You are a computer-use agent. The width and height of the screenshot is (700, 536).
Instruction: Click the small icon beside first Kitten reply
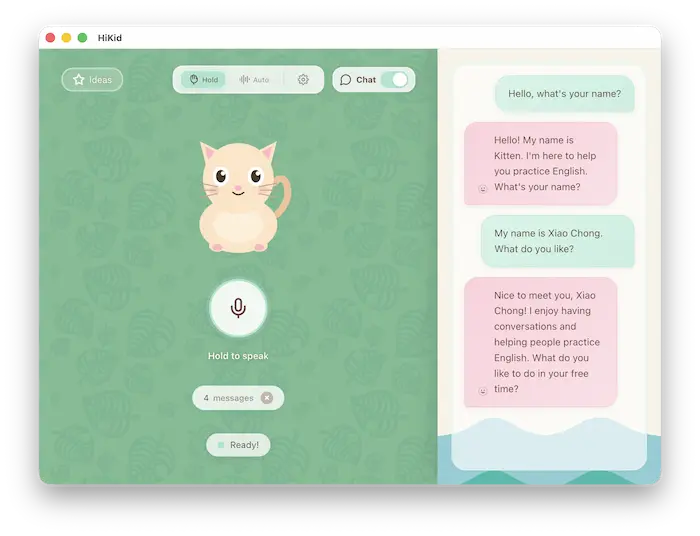coord(483,189)
